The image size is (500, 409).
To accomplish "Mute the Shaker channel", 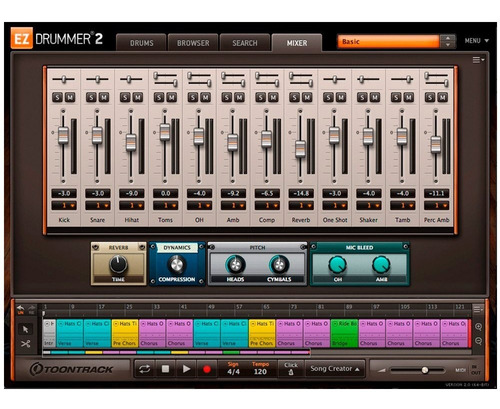I will 375,97.
